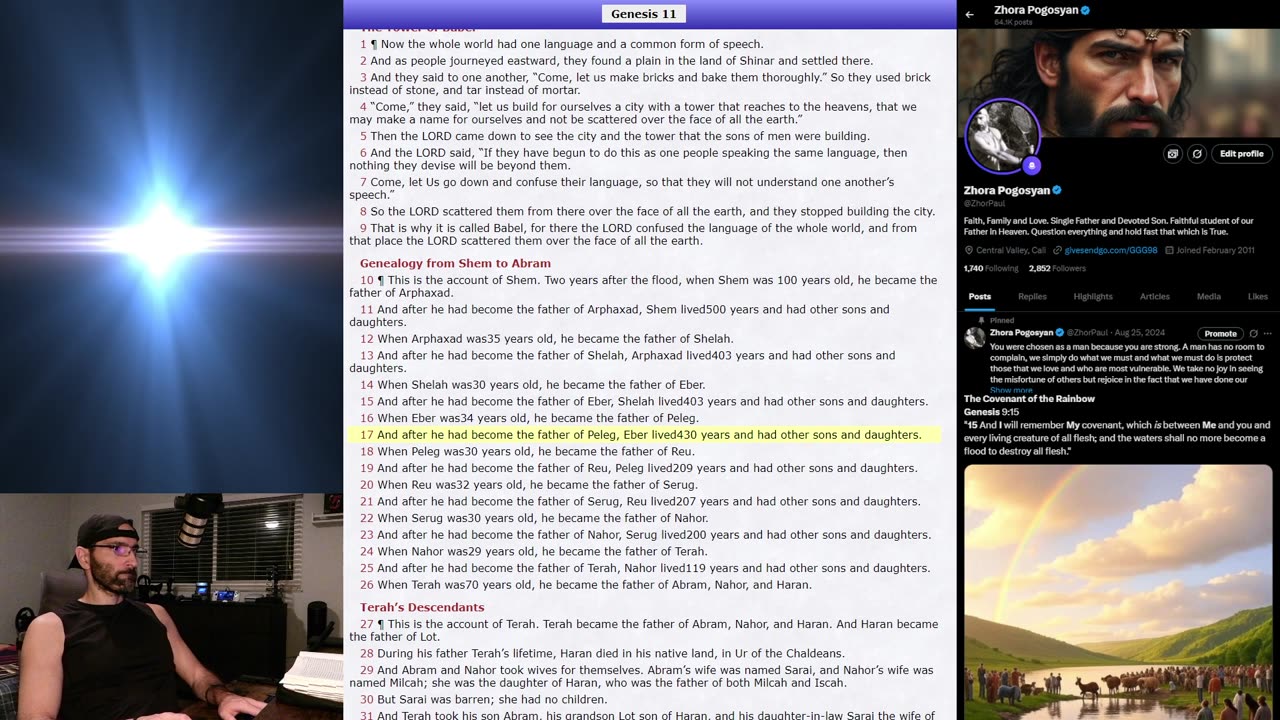Click verse number 10
Image resolution: width=1280 pixels, height=720 pixels.
366,281
